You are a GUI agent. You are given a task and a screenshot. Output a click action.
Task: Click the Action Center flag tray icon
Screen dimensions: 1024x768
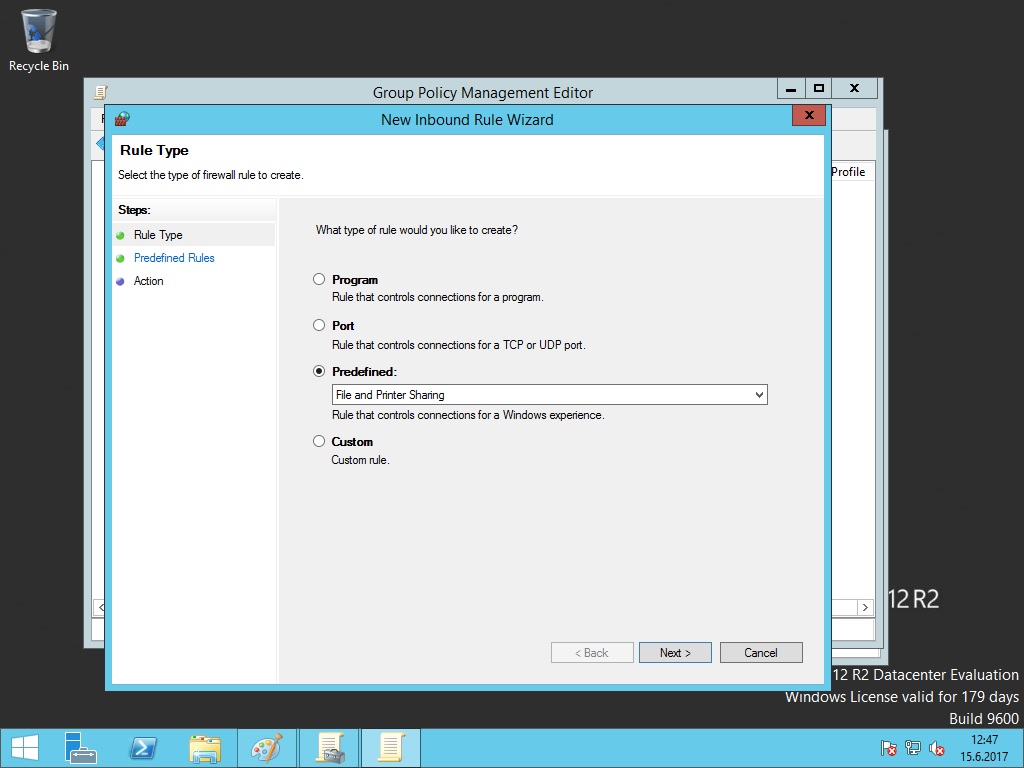point(888,748)
